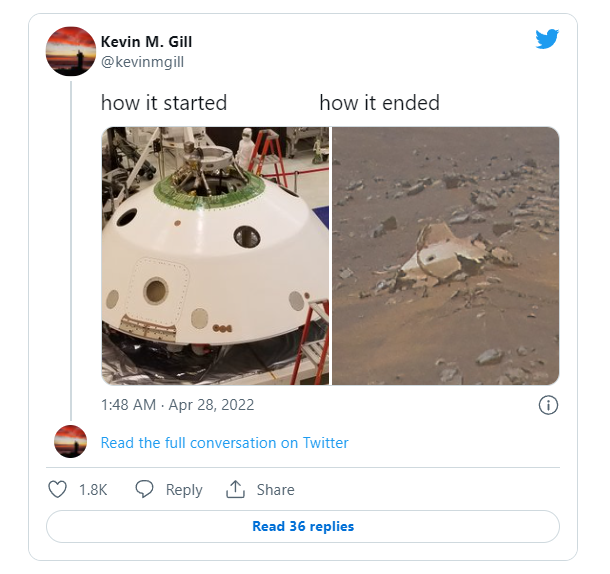Screen dimensions: 610x574
Task: Click the "how it ended" tweet text
Action: point(380,103)
